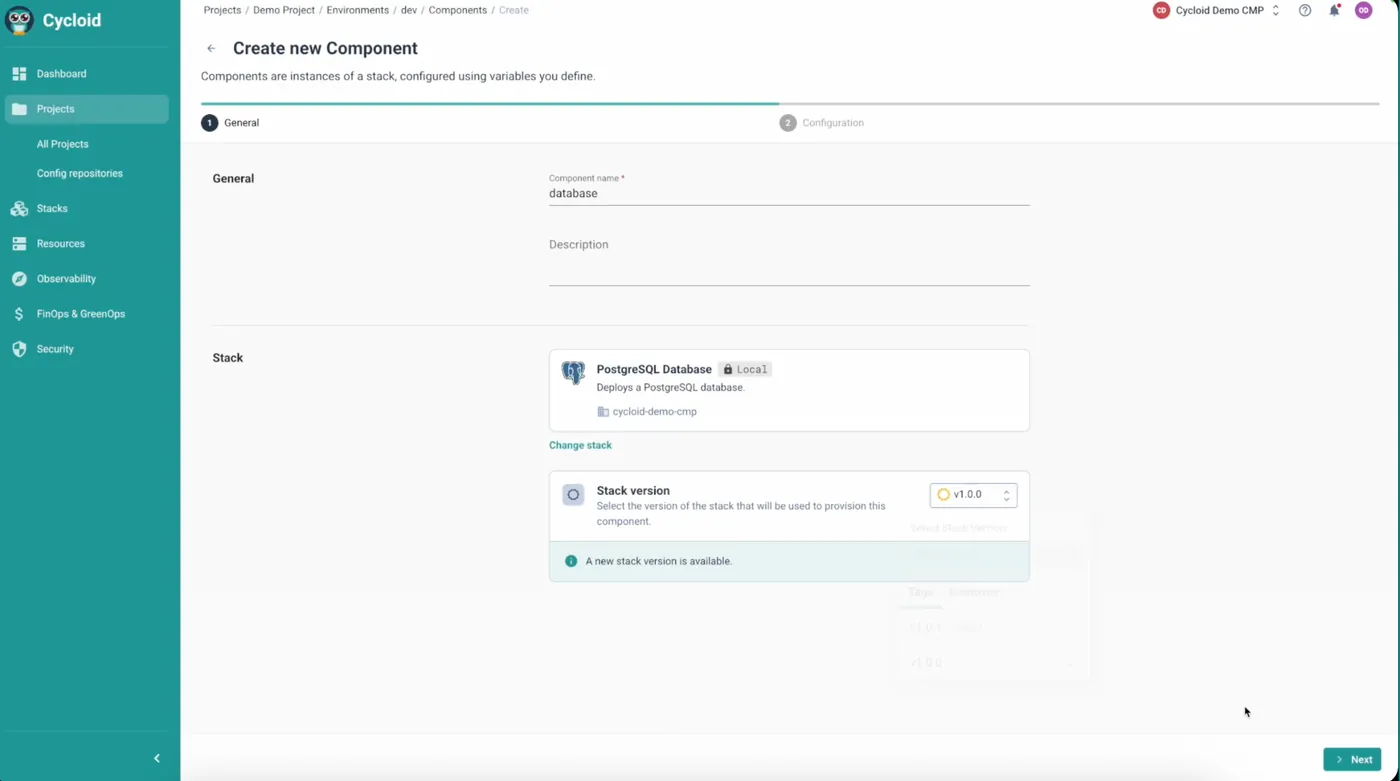Click the info icon in version notice
The height and width of the screenshot is (781, 1400).
pos(571,561)
